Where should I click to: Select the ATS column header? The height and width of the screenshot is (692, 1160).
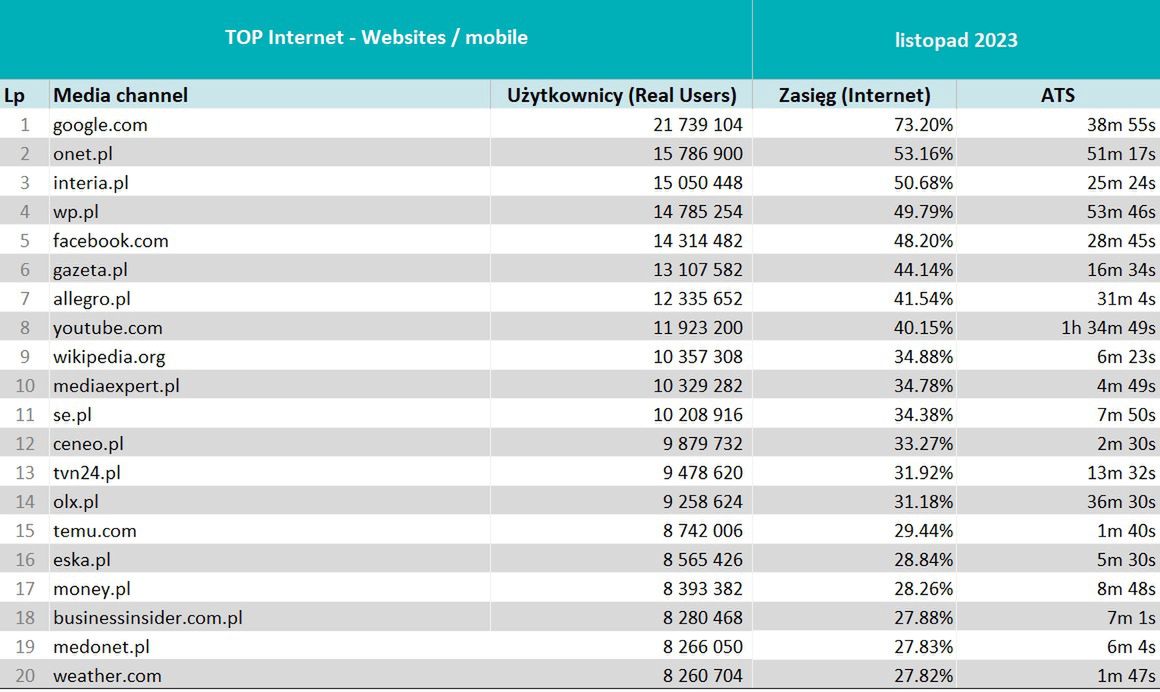click(x=1057, y=95)
